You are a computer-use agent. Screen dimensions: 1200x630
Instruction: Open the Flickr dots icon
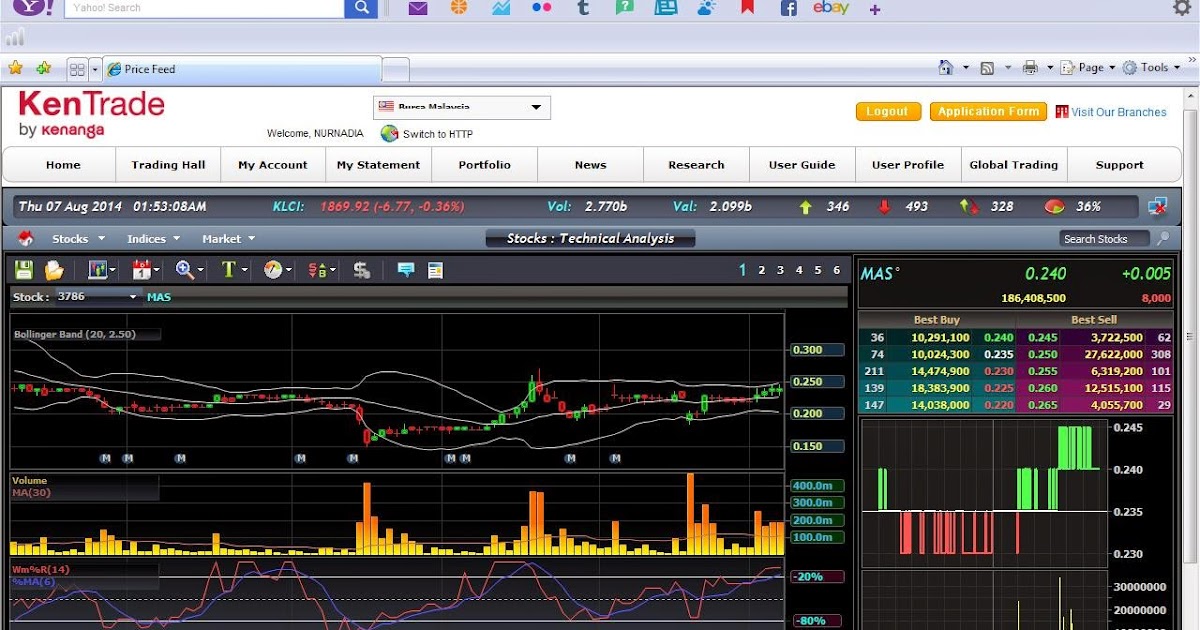coord(541,8)
